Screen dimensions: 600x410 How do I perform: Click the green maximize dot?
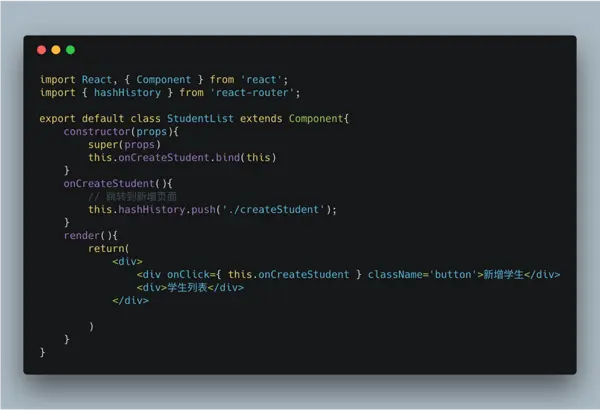tap(70, 50)
